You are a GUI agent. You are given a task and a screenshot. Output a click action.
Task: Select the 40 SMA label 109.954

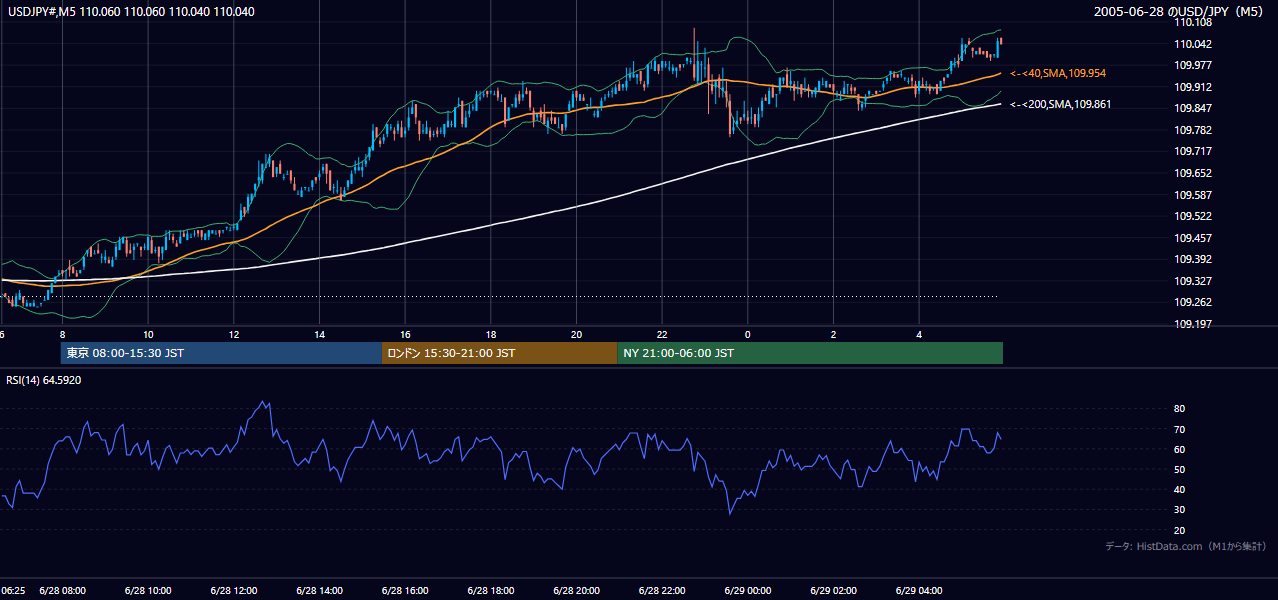click(1058, 74)
